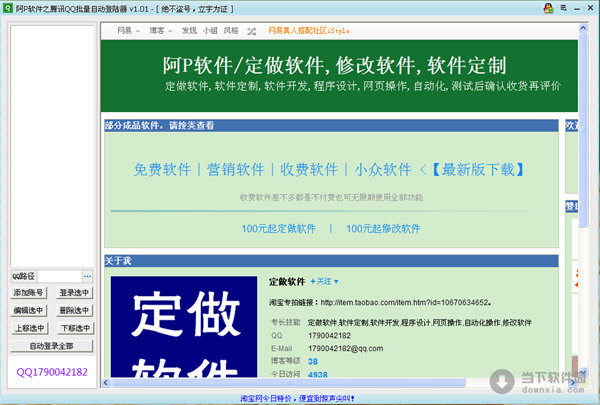This screenshot has height=405, width=600.
Task: Click into the QQ路径 input field
Action: (x=60, y=276)
